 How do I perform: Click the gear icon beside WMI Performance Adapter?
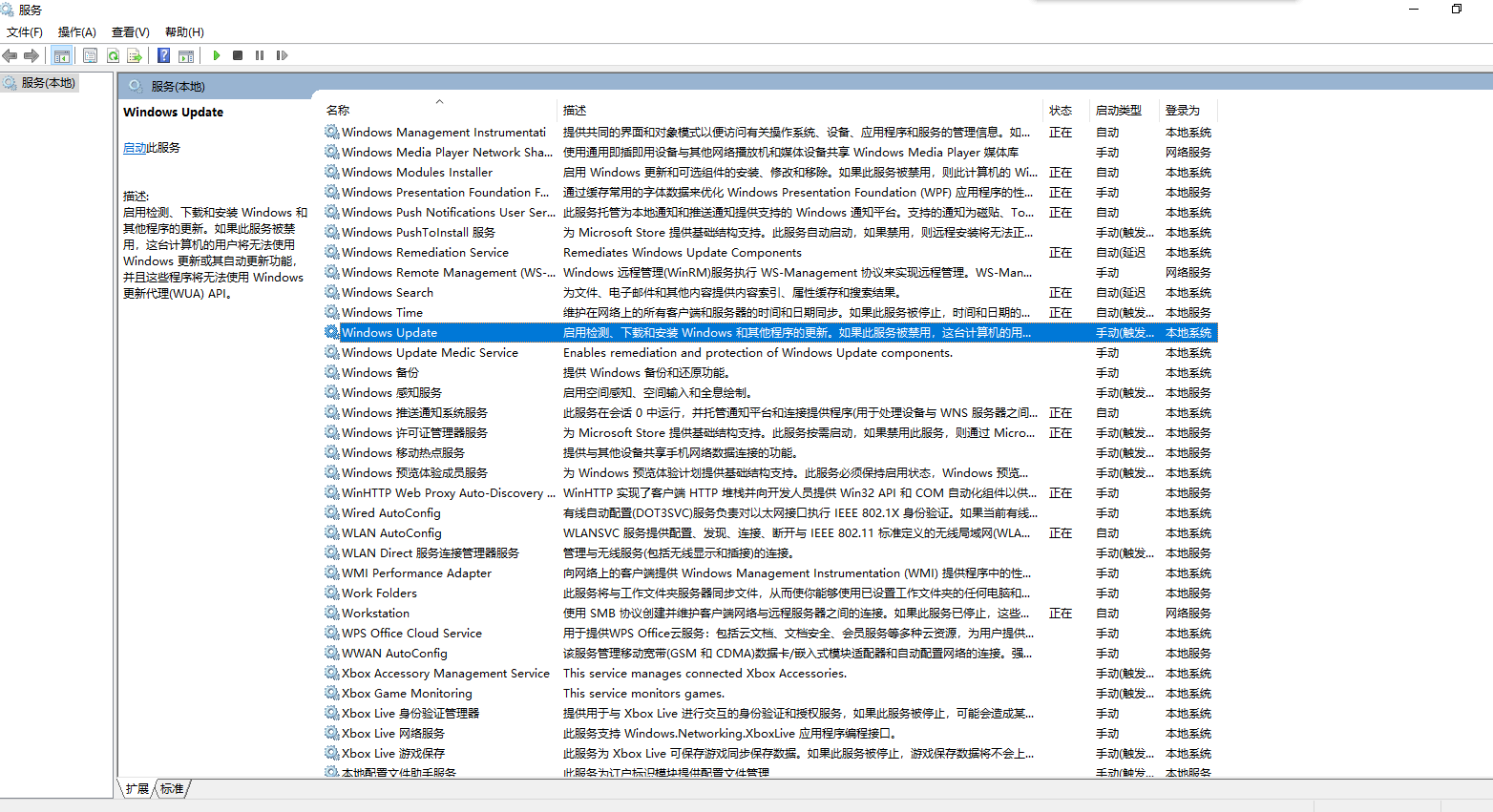[x=331, y=573]
